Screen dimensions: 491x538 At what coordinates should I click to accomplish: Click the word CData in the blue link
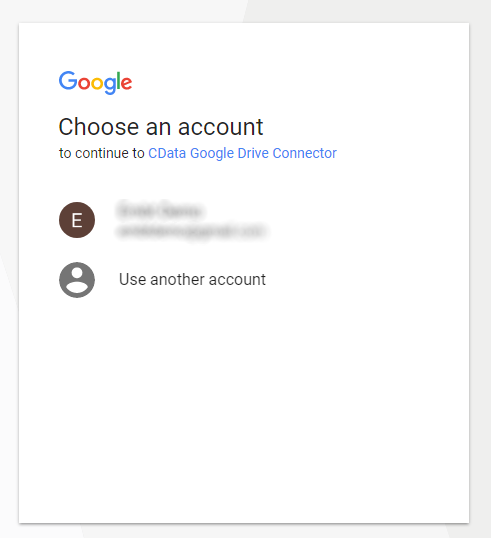[x=167, y=153]
